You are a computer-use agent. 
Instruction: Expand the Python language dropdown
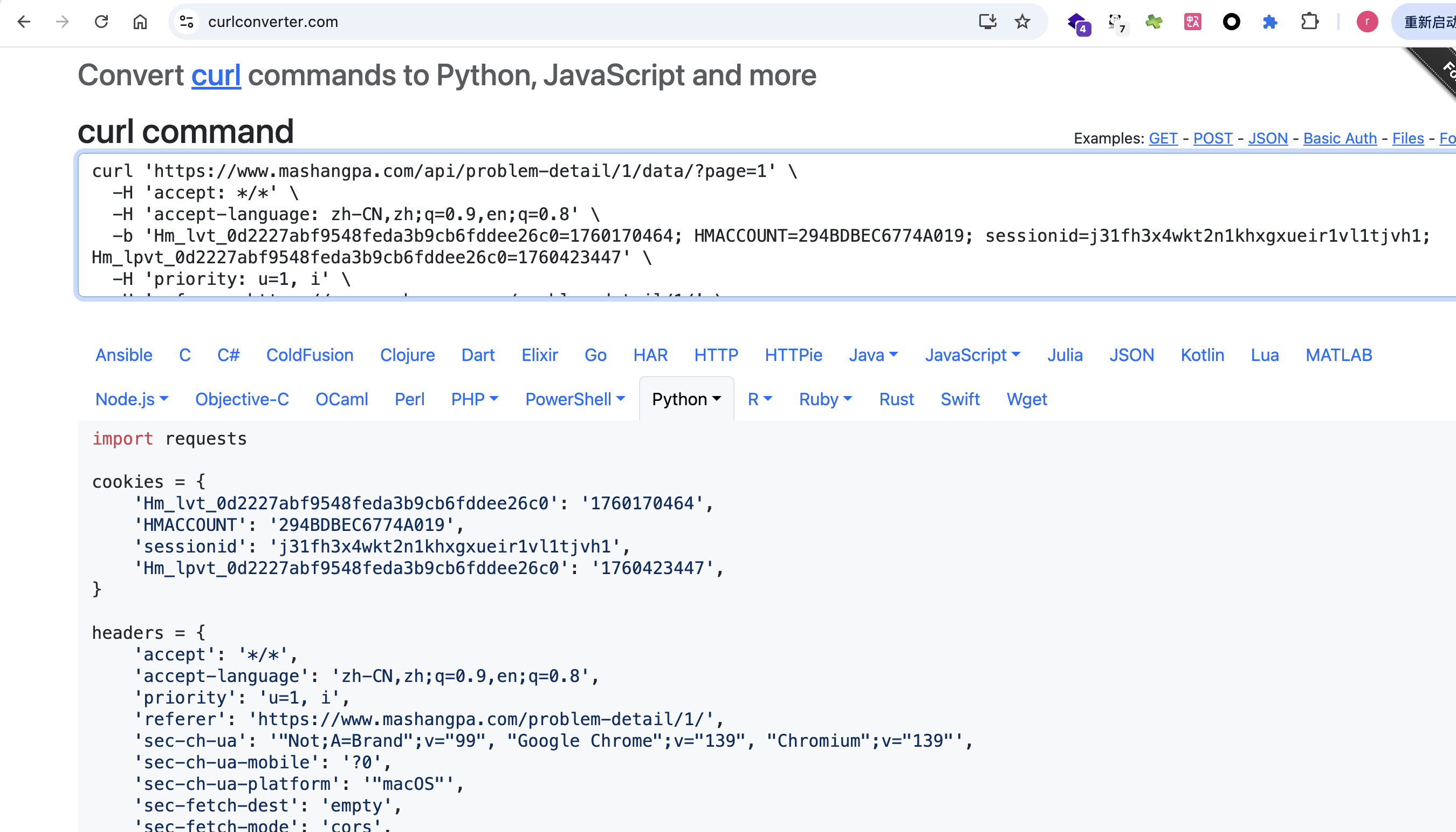tap(686, 399)
